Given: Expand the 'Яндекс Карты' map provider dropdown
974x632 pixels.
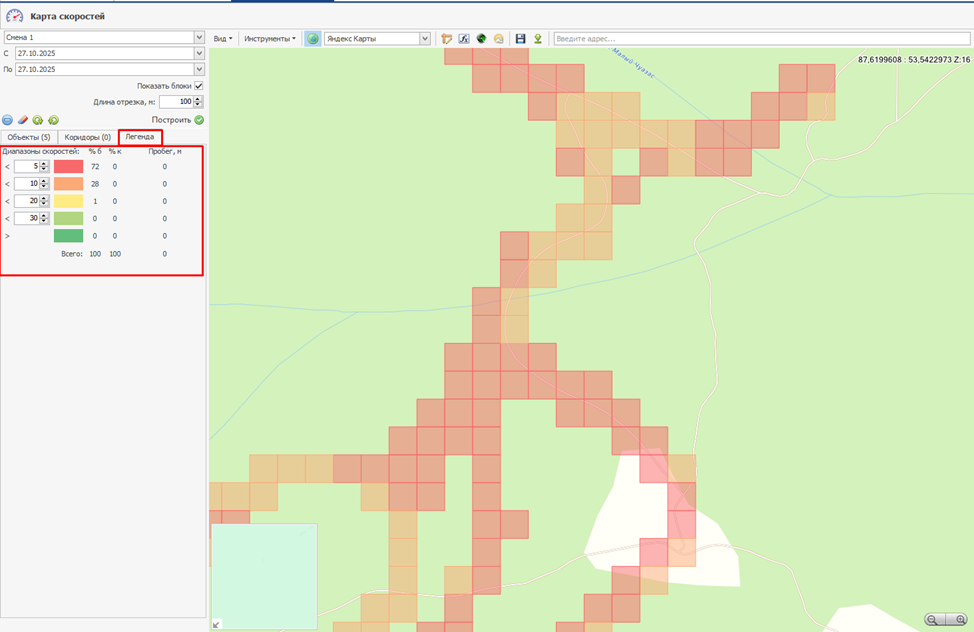Looking at the screenshot, I should click(425, 38).
